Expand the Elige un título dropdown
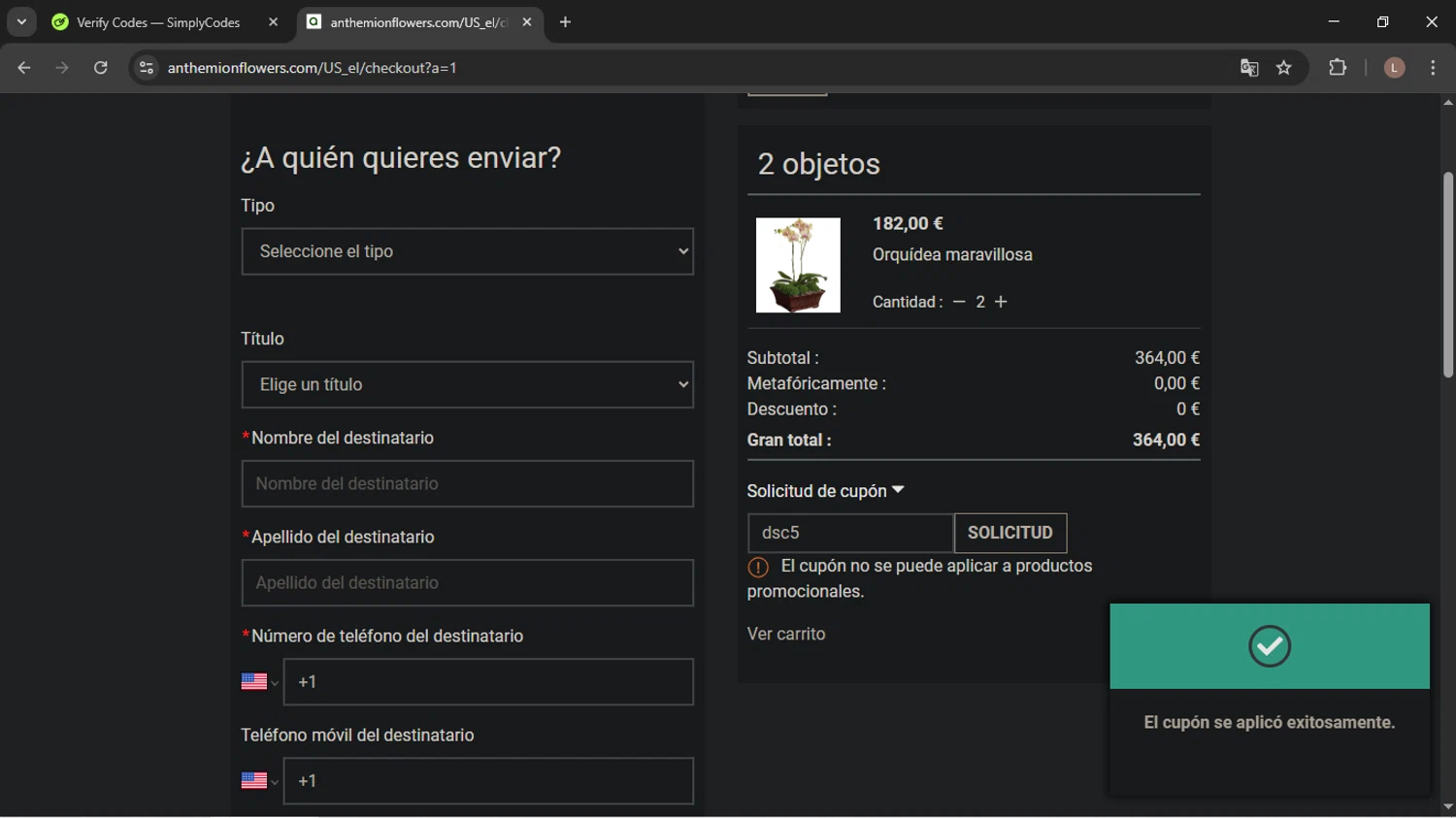Image resolution: width=1456 pixels, height=818 pixels. pyautogui.click(x=468, y=385)
